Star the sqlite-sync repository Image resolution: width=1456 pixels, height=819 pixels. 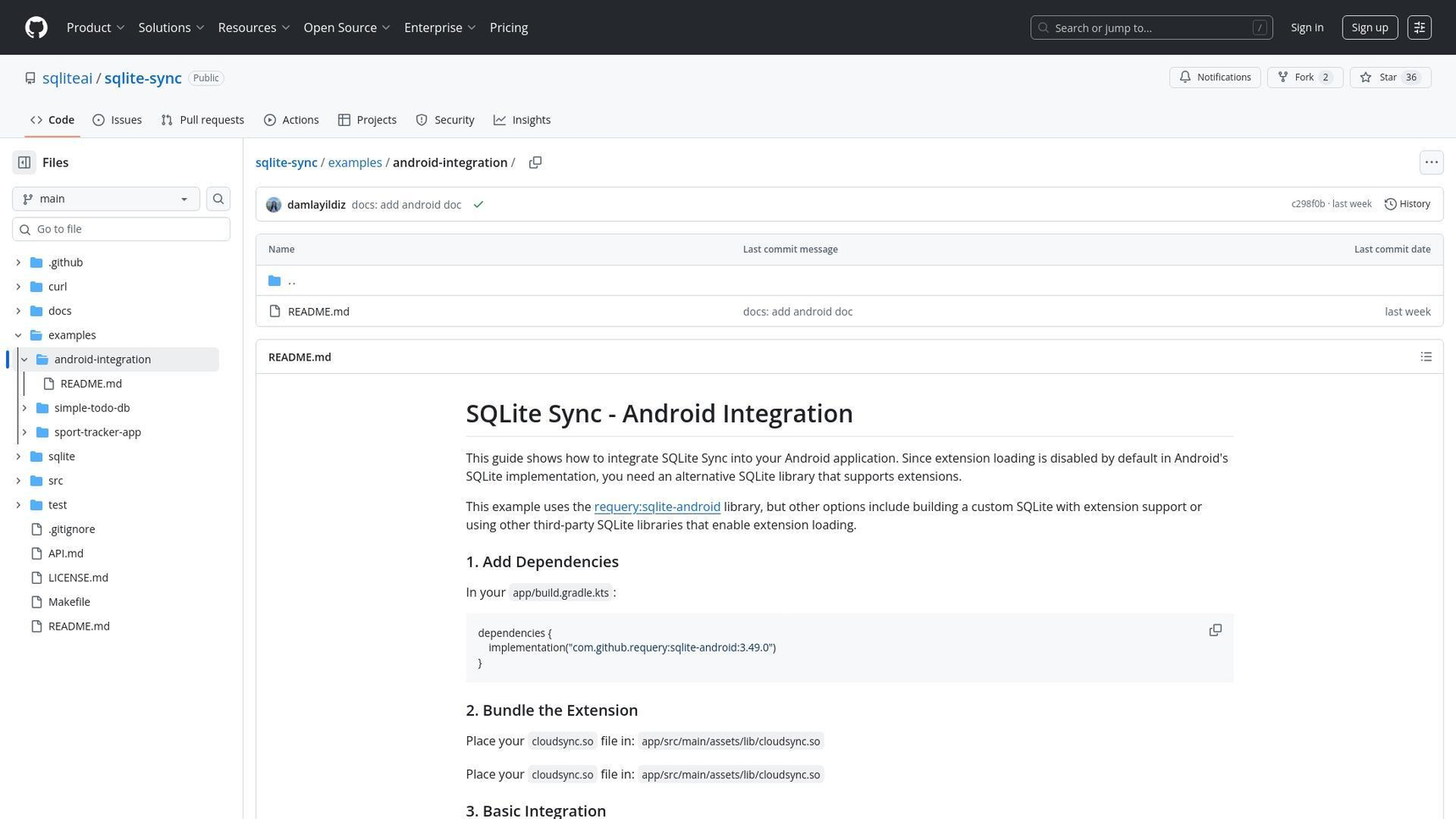[1390, 77]
